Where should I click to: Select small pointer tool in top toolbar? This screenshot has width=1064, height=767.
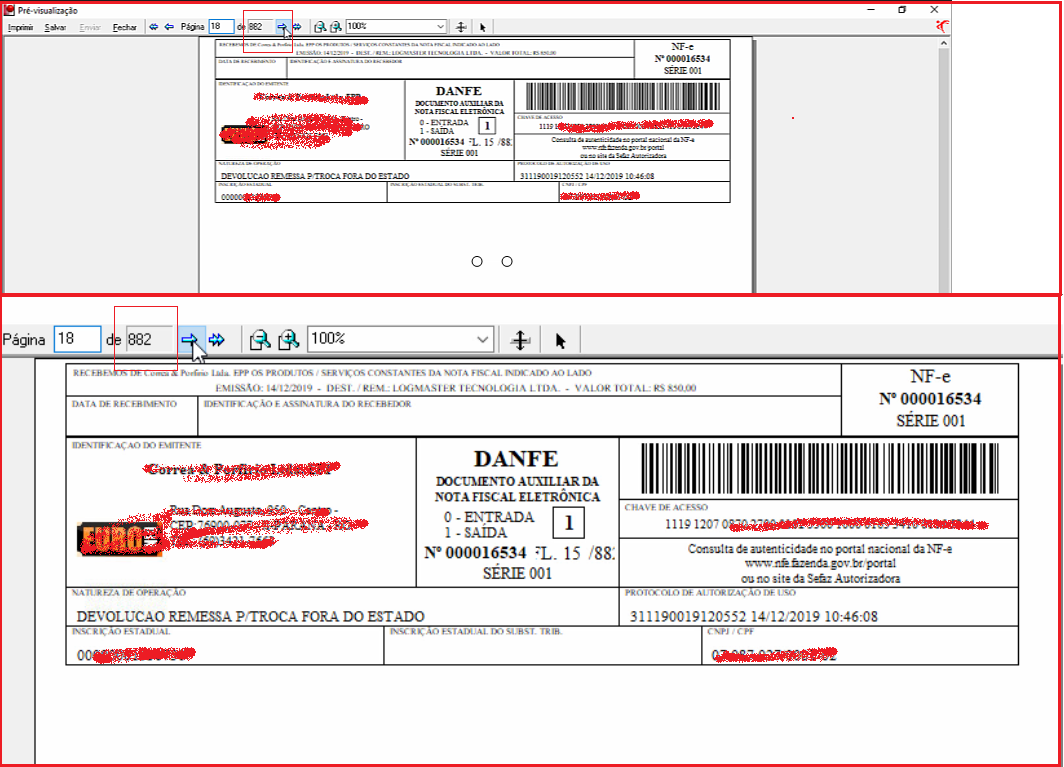(x=482, y=27)
